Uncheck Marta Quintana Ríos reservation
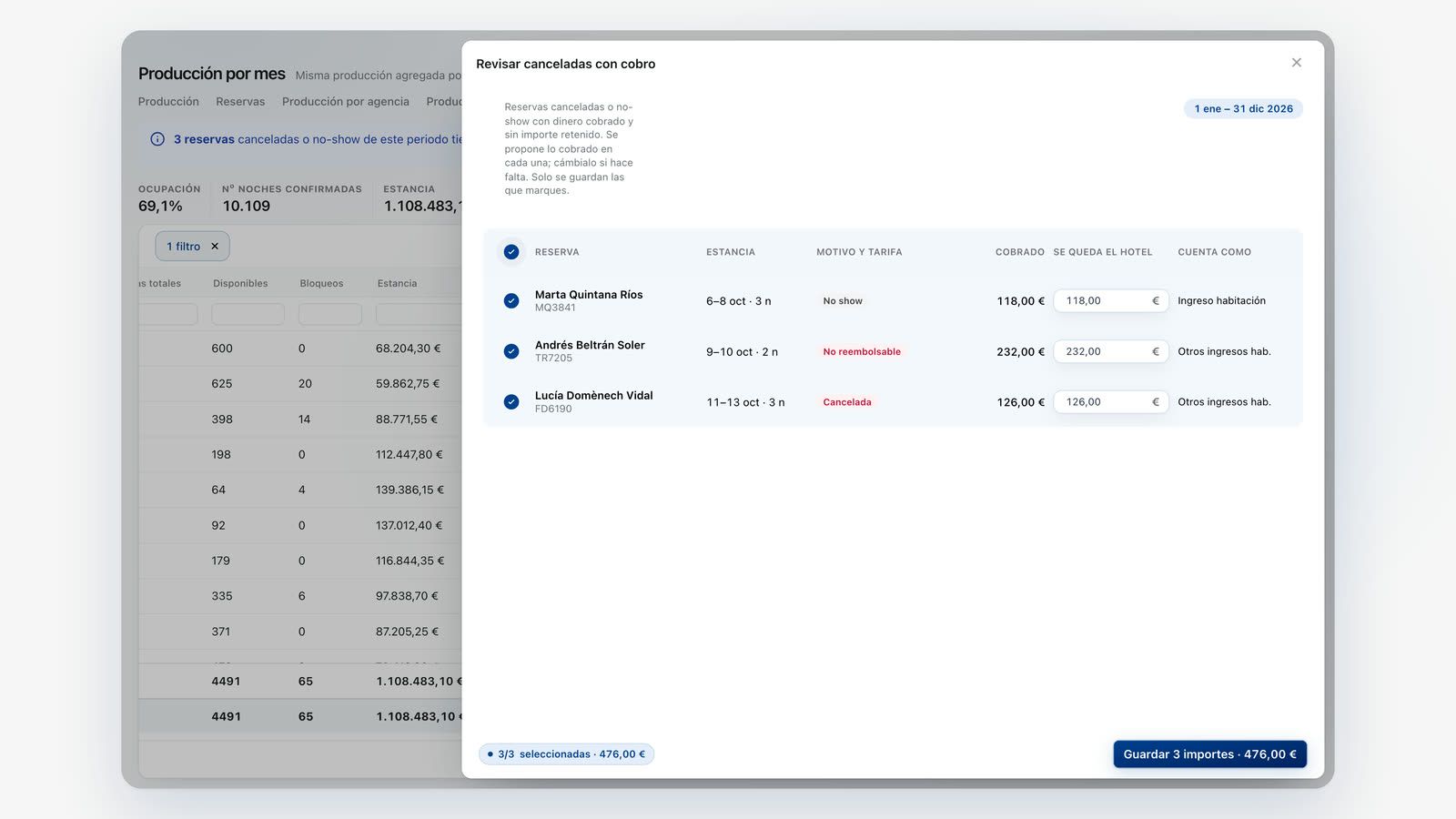Screen dimensions: 1456x819 pos(511,301)
